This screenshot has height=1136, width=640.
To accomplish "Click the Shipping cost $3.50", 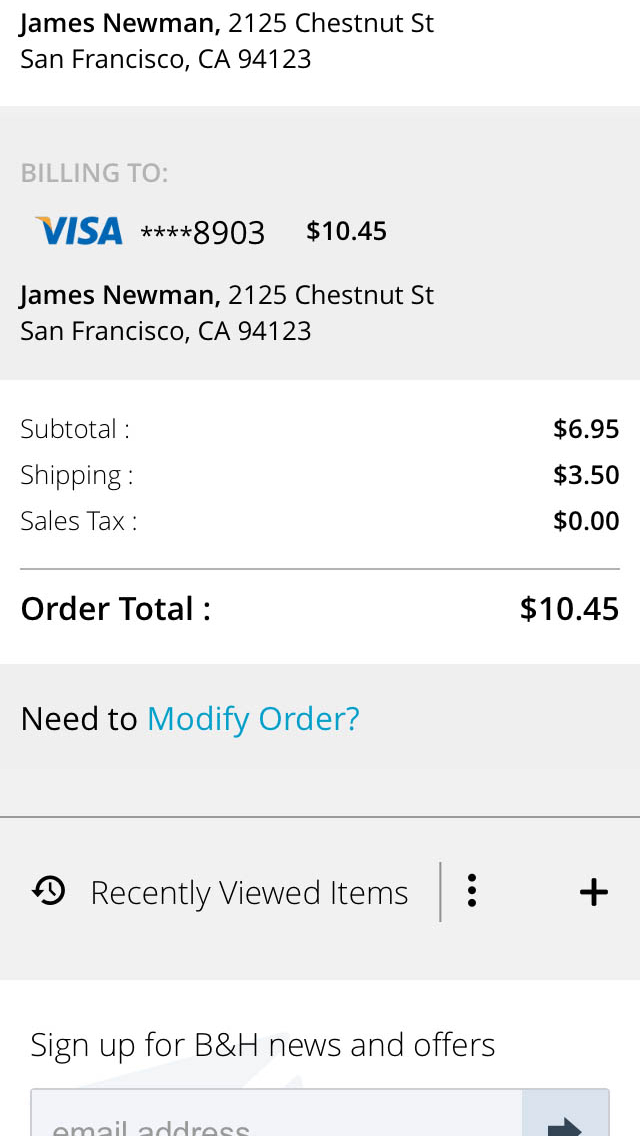I will tap(586, 475).
